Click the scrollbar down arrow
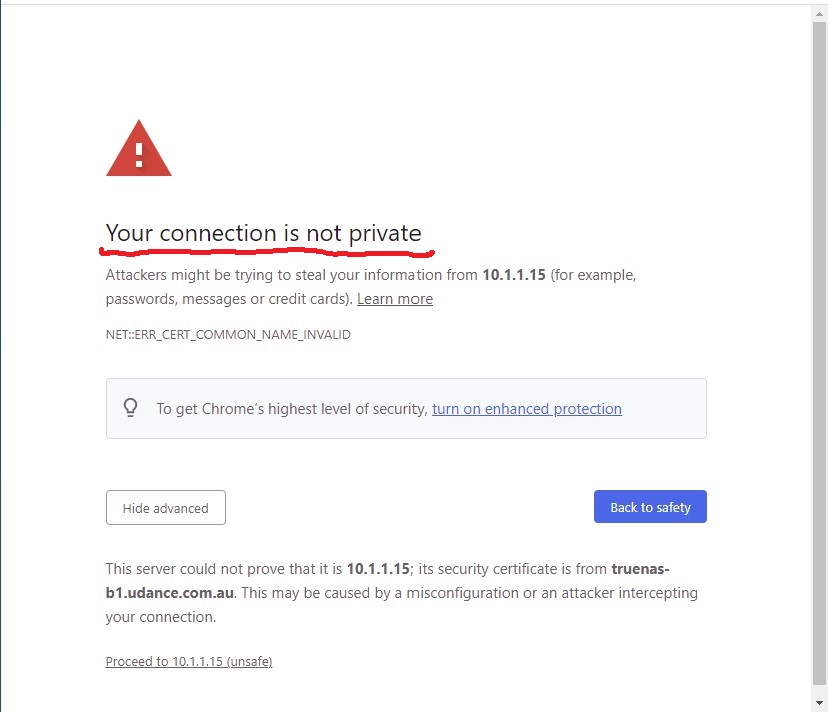The width and height of the screenshot is (828, 712). [820, 702]
